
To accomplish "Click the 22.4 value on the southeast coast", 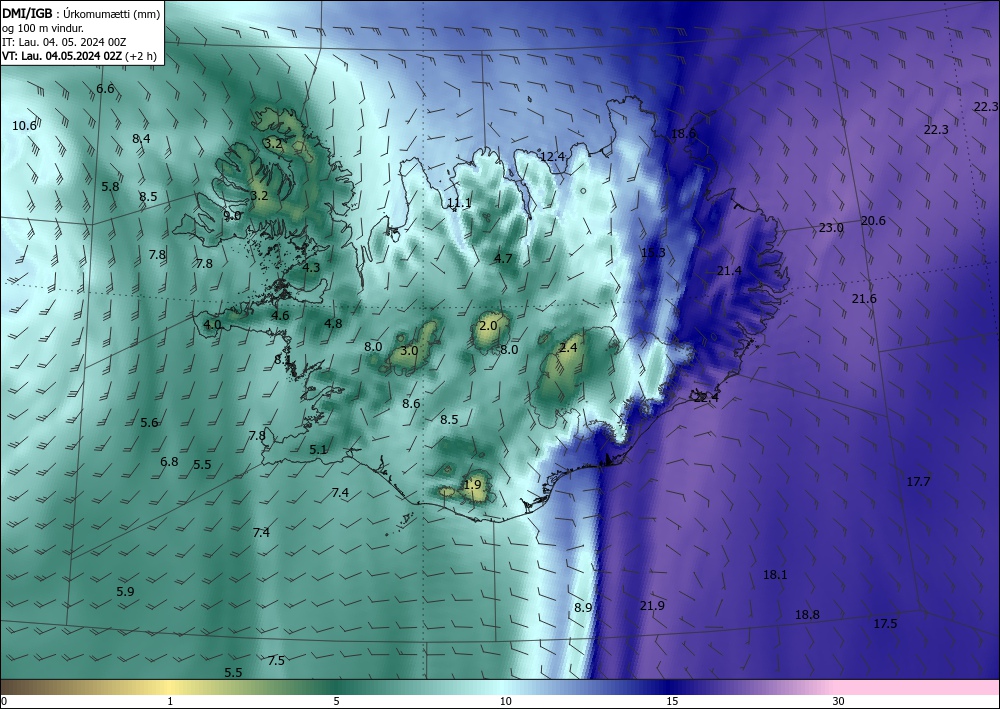I will (707, 398).
